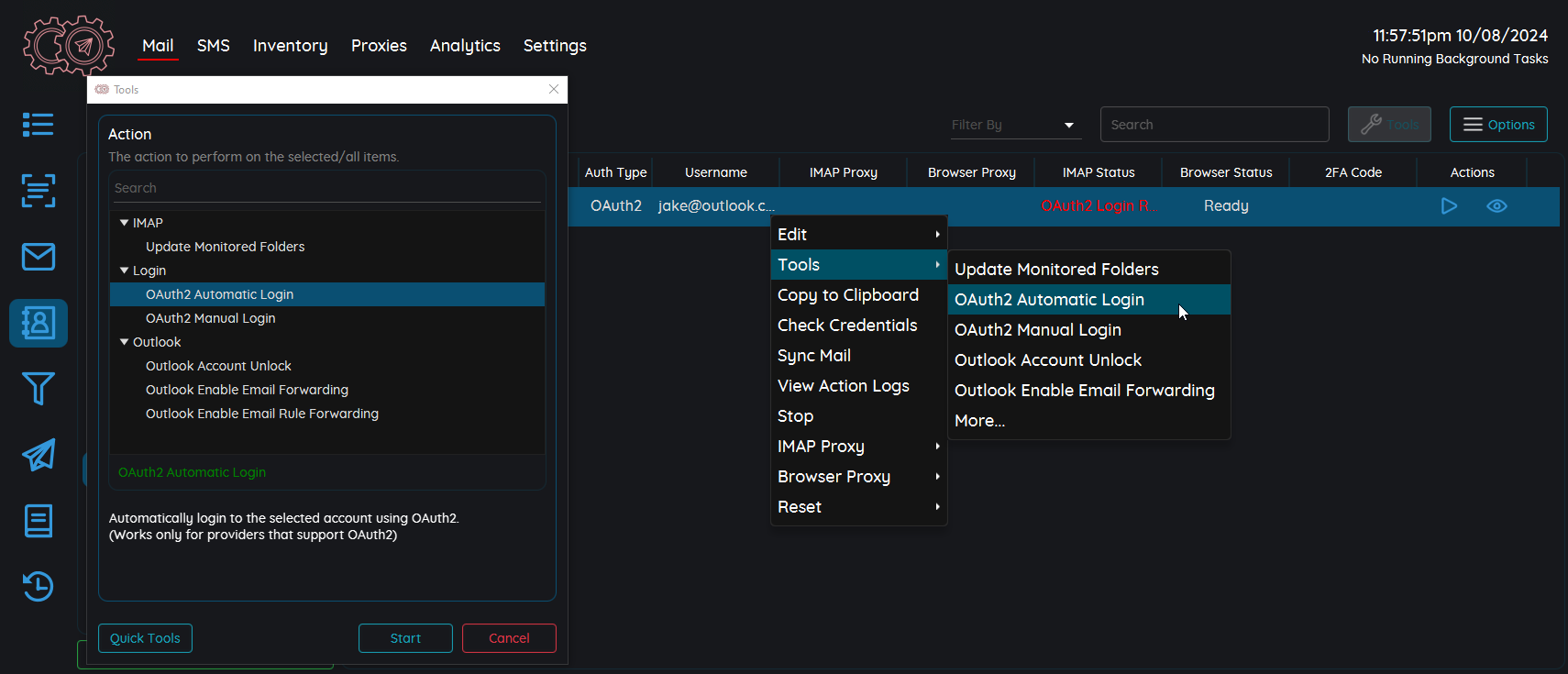The height and width of the screenshot is (674, 1568).
Task: Switch to the Mail tab
Action: point(158,46)
